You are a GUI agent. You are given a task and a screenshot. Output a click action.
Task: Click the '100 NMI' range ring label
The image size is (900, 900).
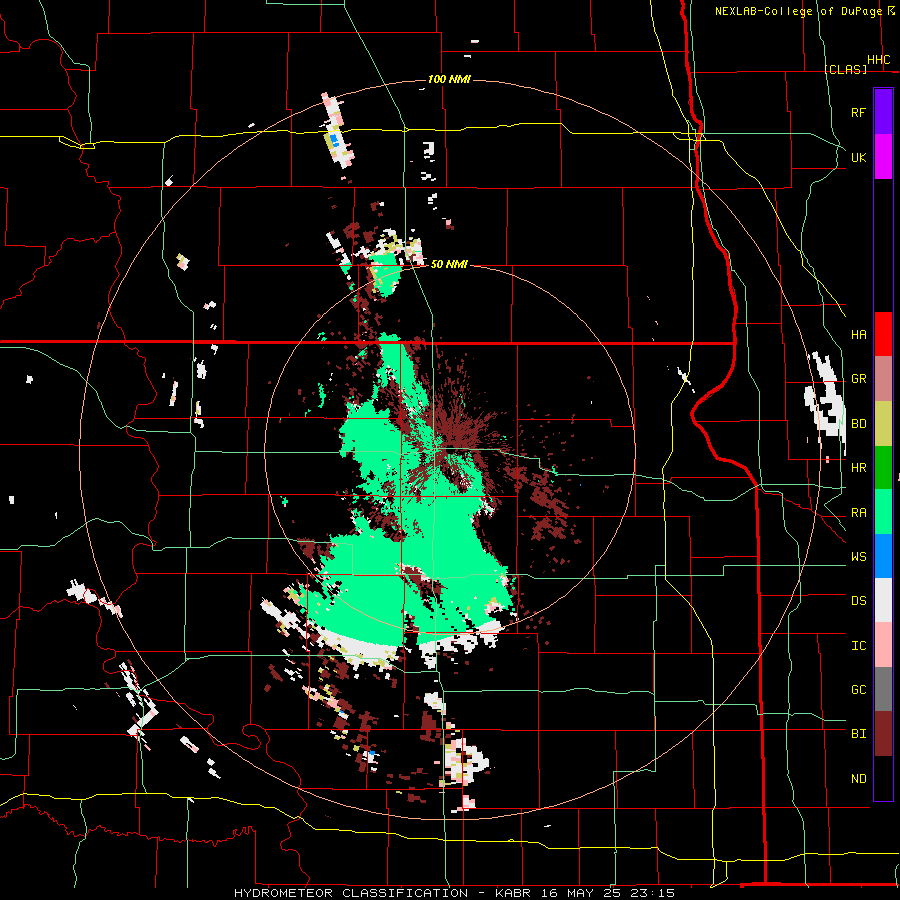[449, 79]
